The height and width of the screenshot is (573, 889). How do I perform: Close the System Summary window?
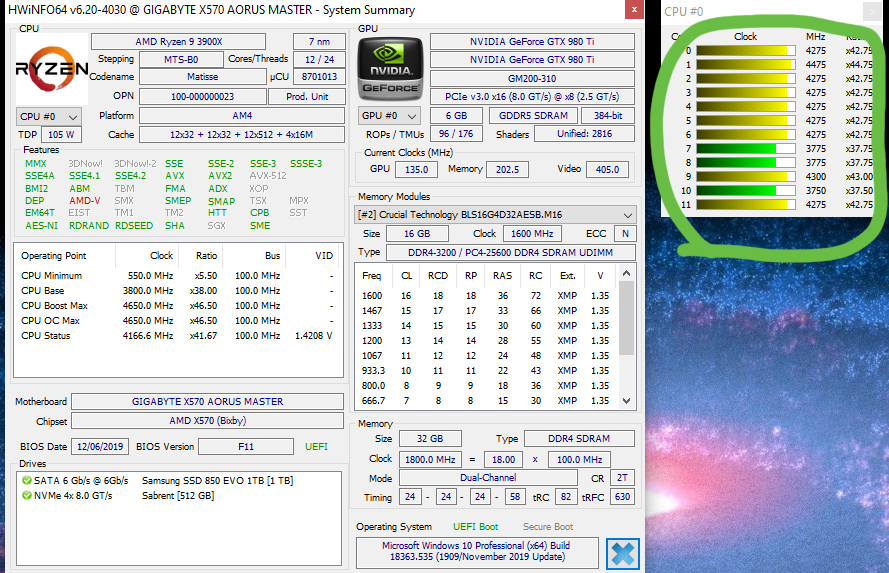(634, 10)
